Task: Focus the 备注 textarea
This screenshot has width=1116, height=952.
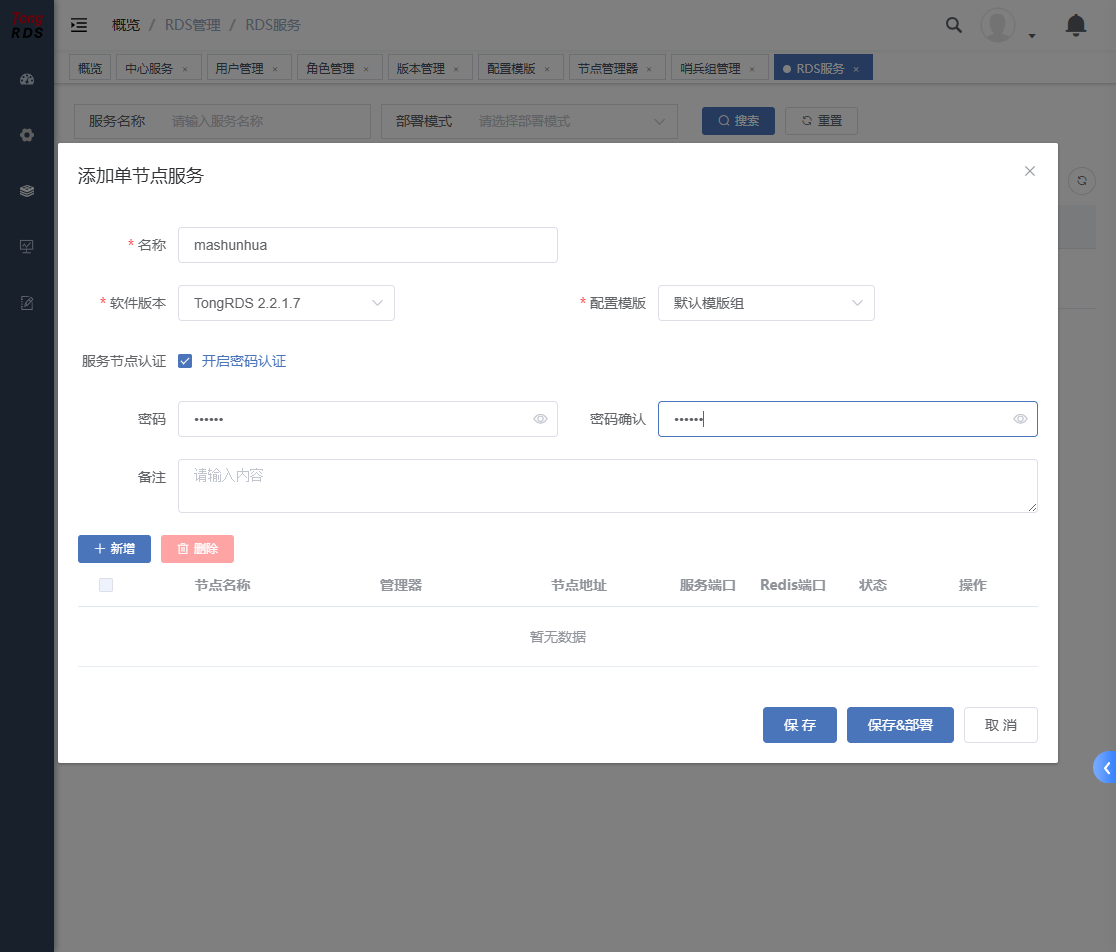Action: 607,486
